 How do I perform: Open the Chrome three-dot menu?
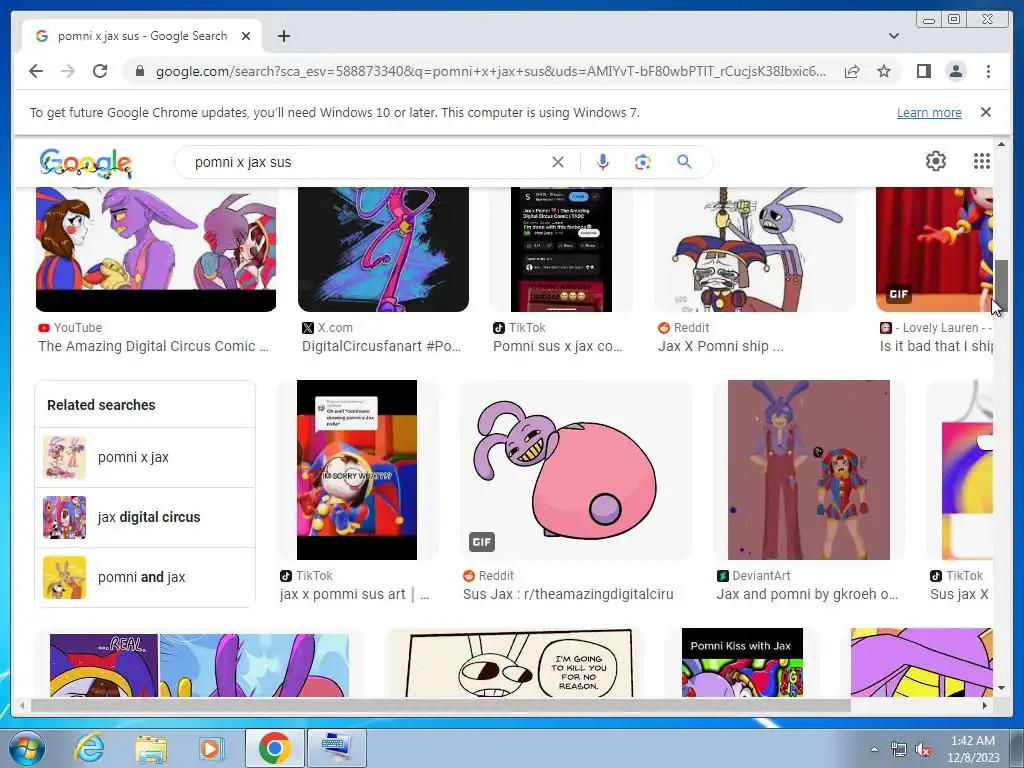[x=988, y=71]
